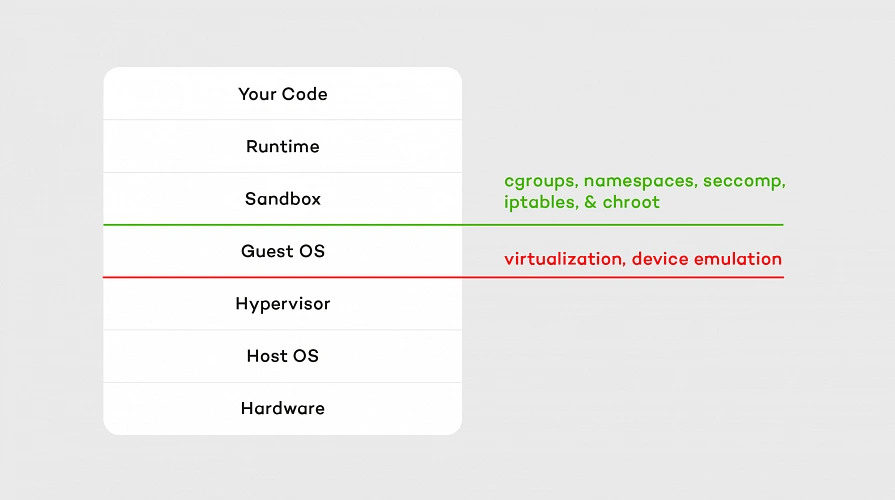Screen dimensions: 895x500
Task: Click the Your Code layer row
Action: (x=283, y=94)
